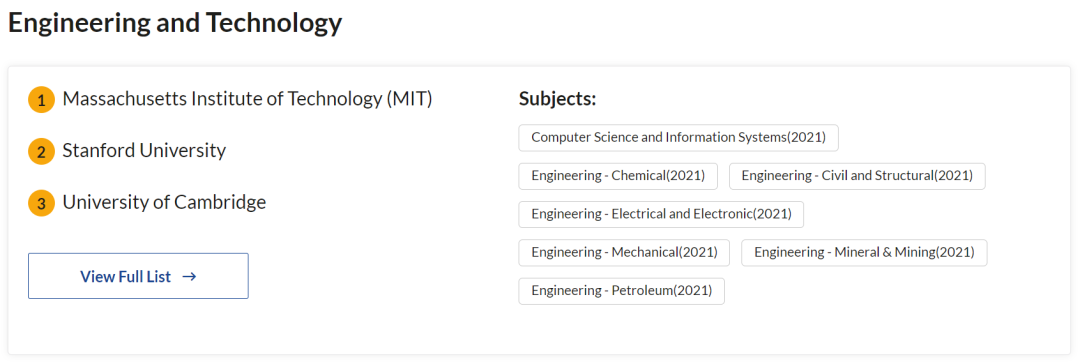Open Massachusetts Institute of Technology entry

point(247,99)
